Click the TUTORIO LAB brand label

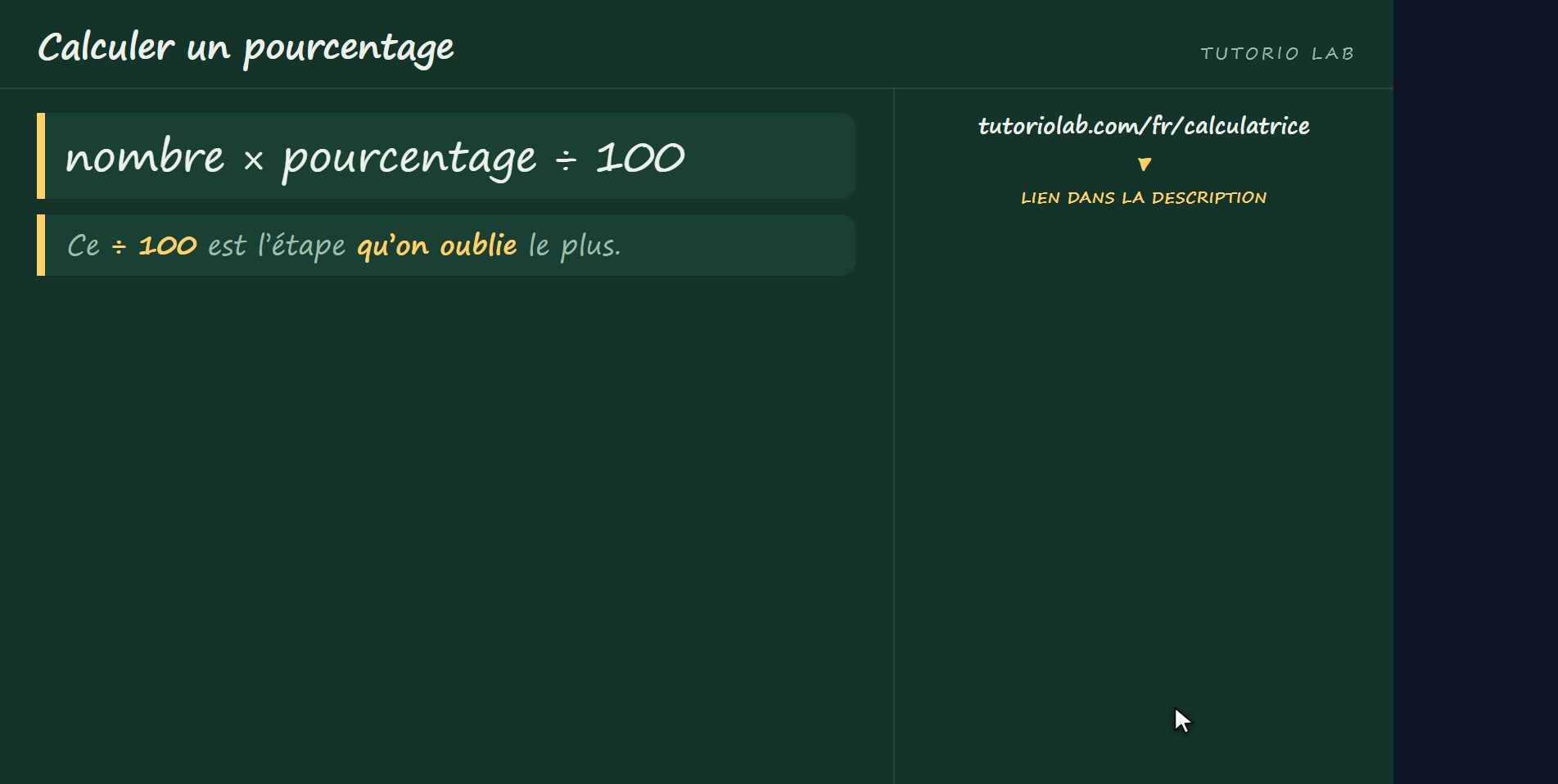click(1277, 53)
